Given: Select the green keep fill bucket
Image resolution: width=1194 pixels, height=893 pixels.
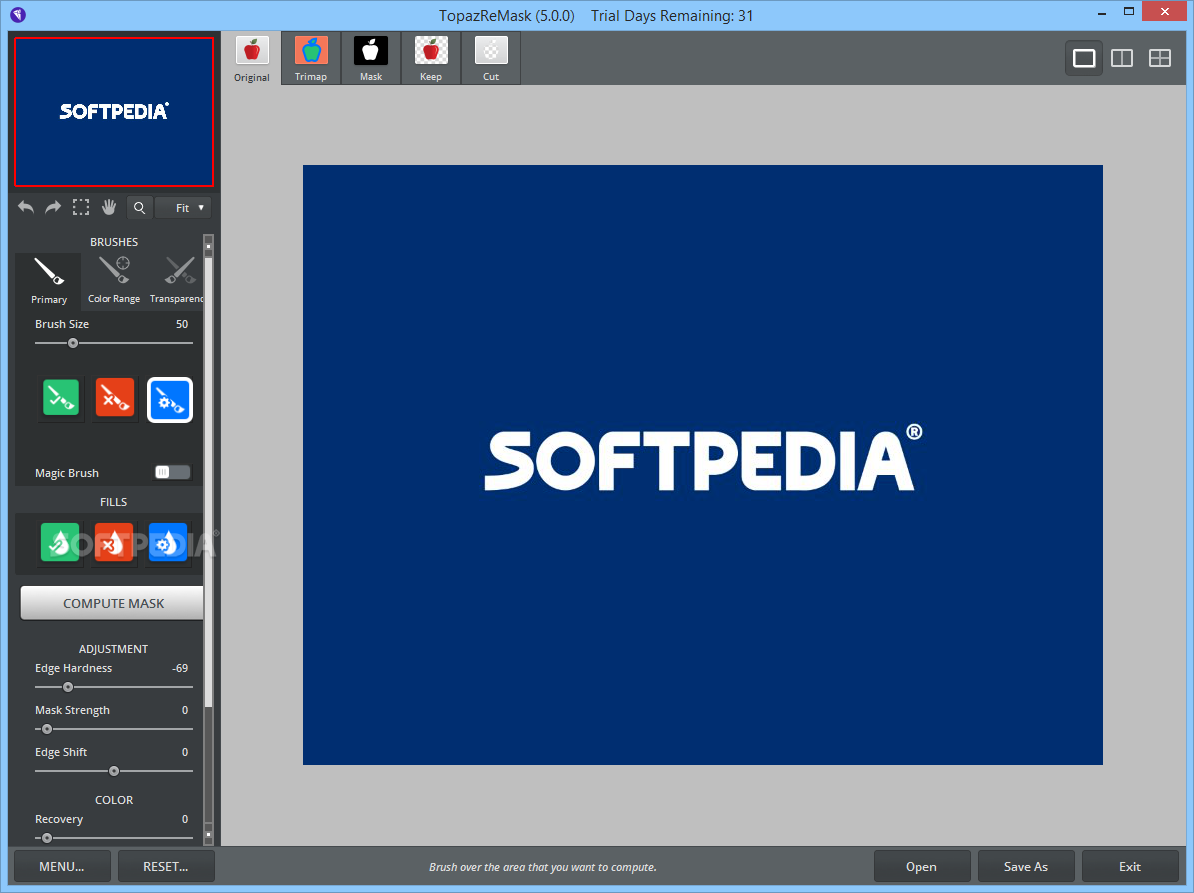Looking at the screenshot, I should (x=60, y=543).
